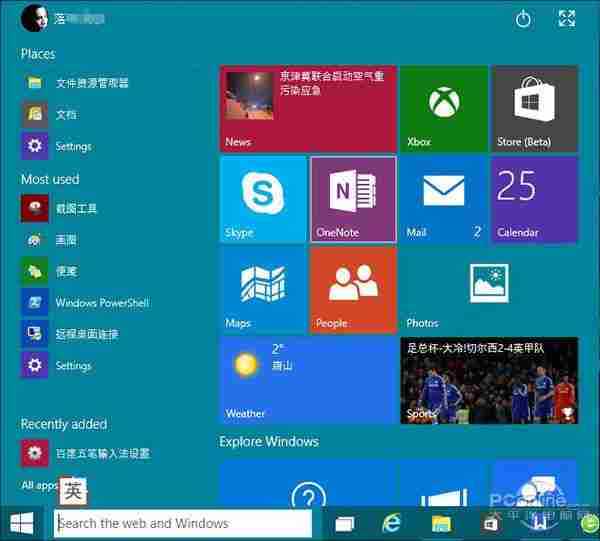Open 文件资源管理器 in Places
The height and width of the screenshot is (541, 600).
[91, 83]
